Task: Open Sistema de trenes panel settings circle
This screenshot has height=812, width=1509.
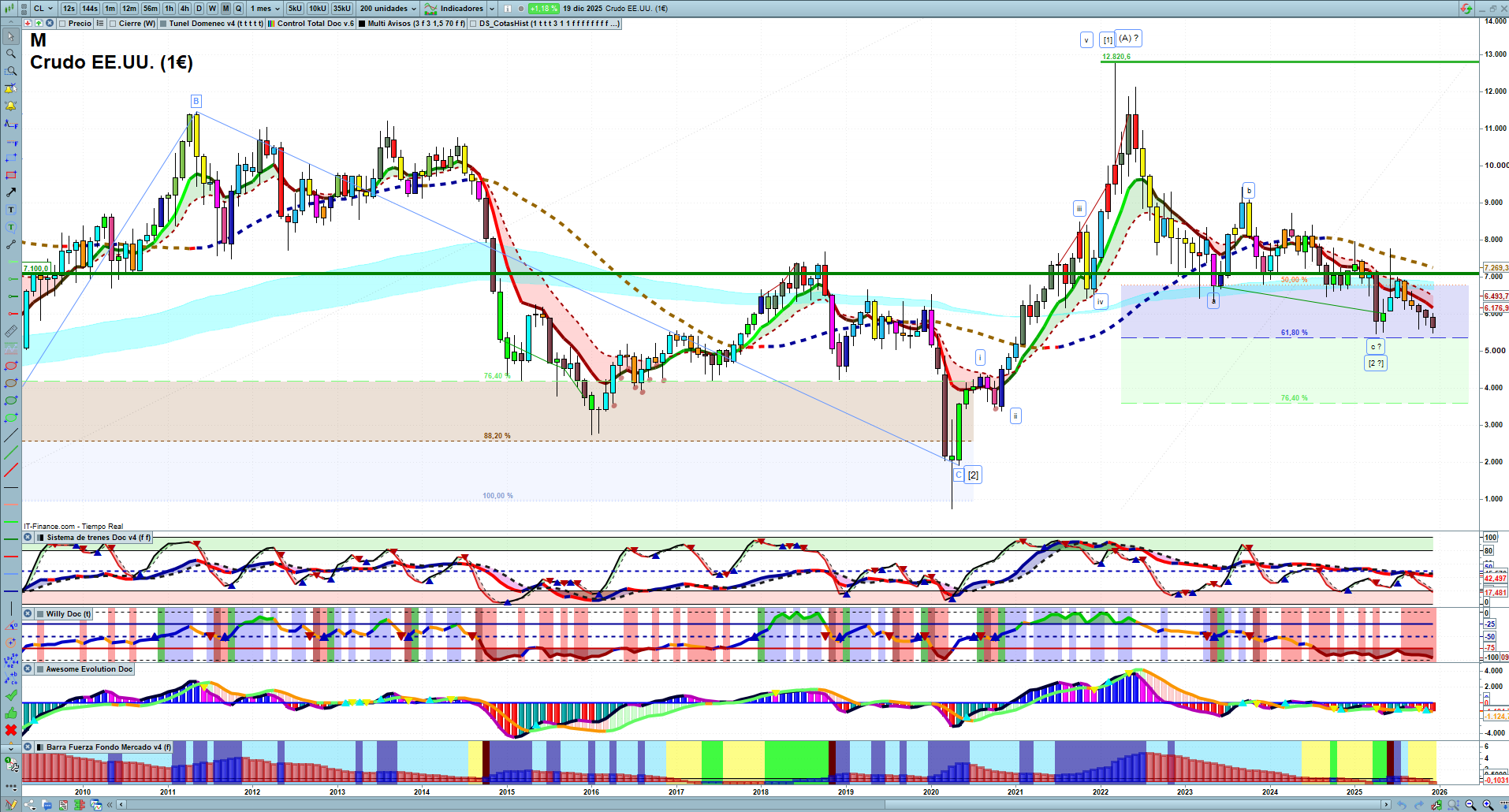Action: [28, 538]
